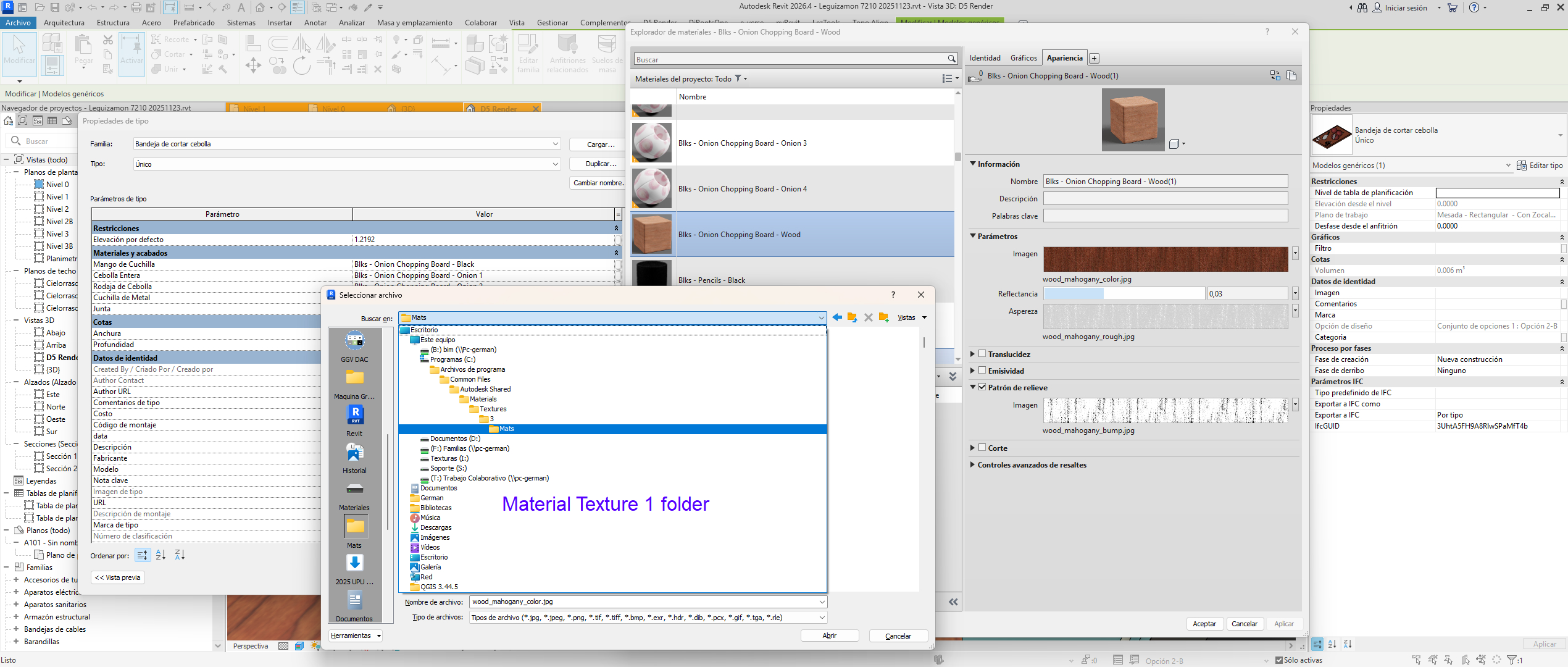Click the create new folder icon in the file dialog

(883, 317)
